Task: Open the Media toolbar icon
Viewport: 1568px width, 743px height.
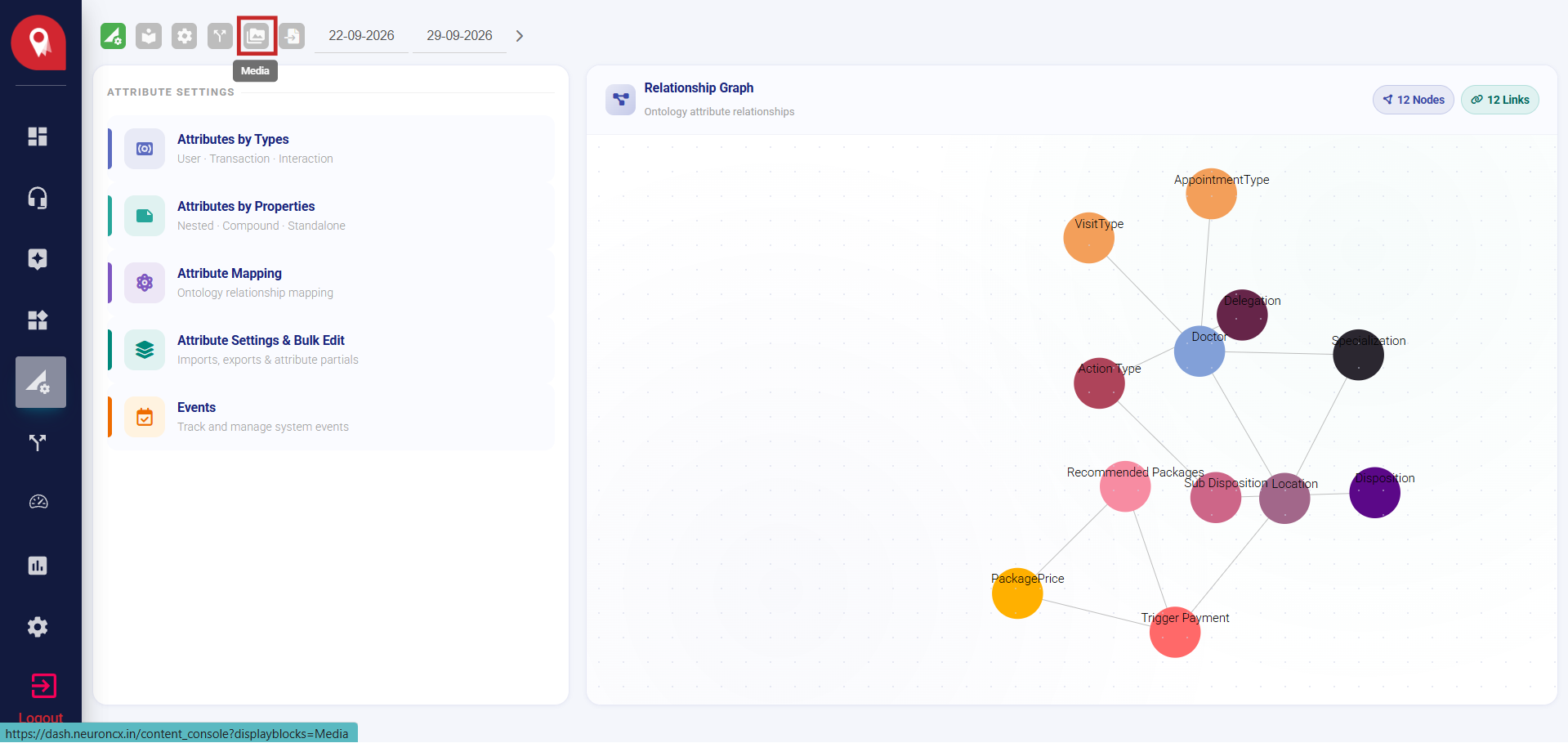Action: click(x=256, y=36)
